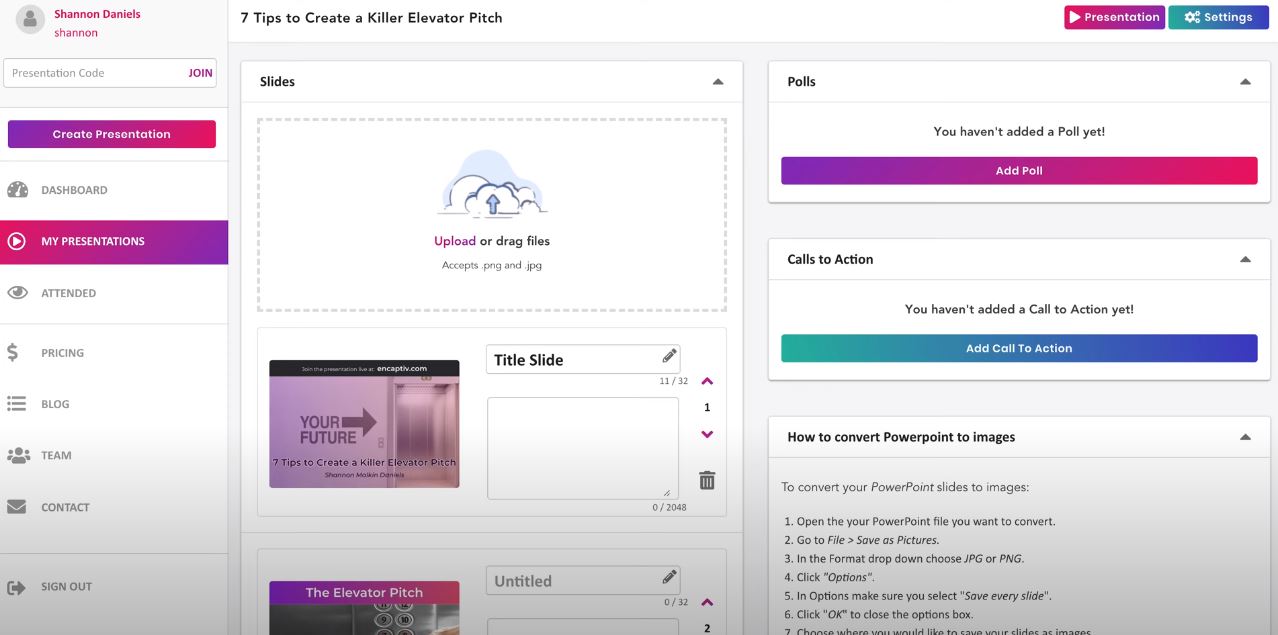The height and width of the screenshot is (635, 1278).
Task: Click Add Call To Action button
Action: coord(1019,348)
